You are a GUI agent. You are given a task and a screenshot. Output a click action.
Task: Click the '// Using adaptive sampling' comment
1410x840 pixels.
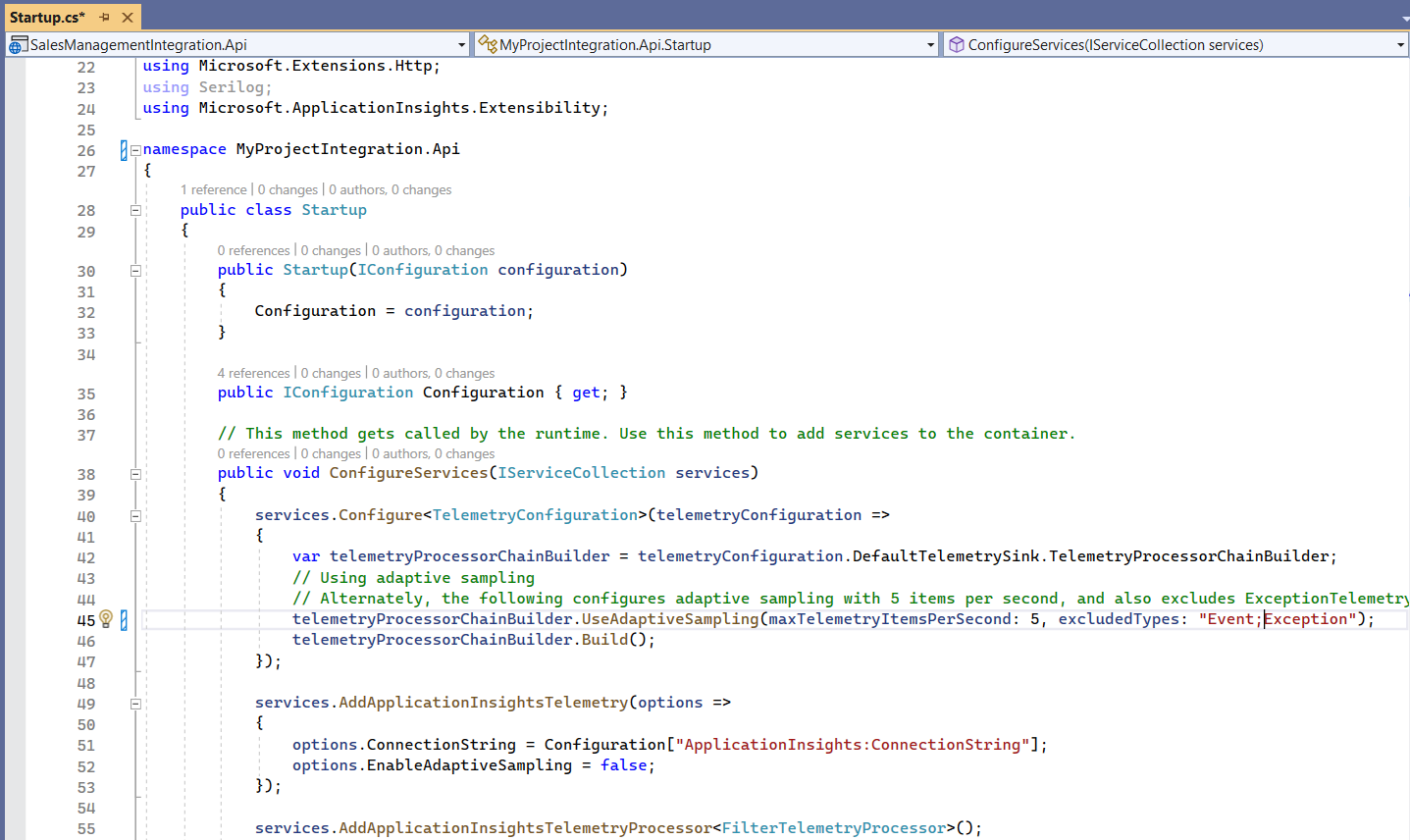tap(413, 578)
